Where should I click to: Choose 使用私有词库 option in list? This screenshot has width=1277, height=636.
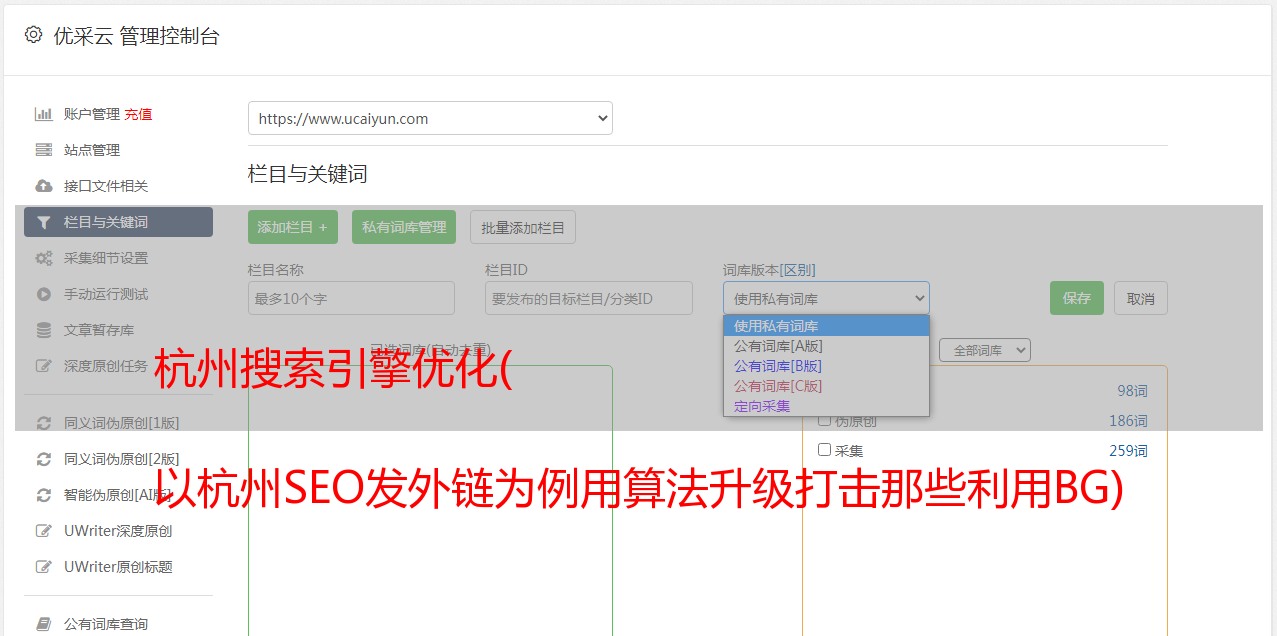pyautogui.click(x=826, y=326)
